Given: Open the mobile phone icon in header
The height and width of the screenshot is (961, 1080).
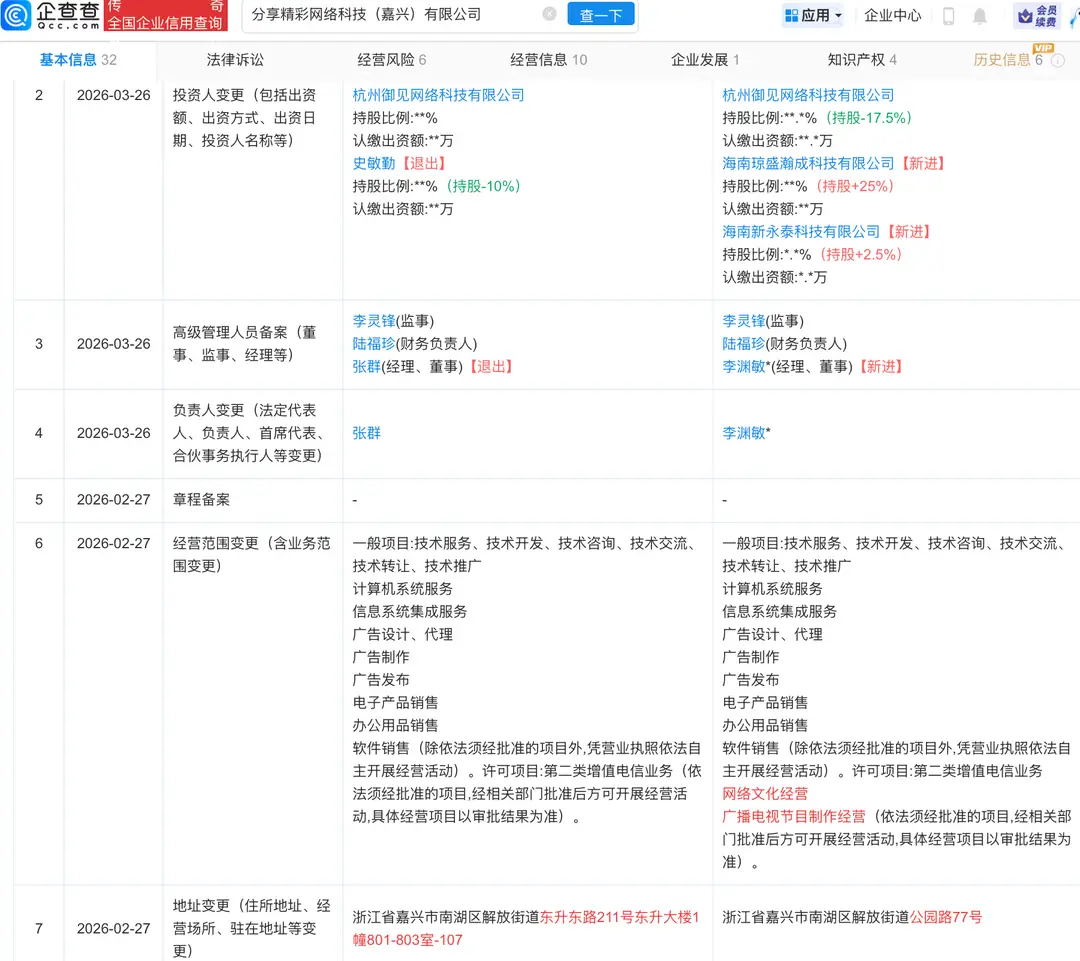Looking at the screenshot, I should [x=948, y=16].
